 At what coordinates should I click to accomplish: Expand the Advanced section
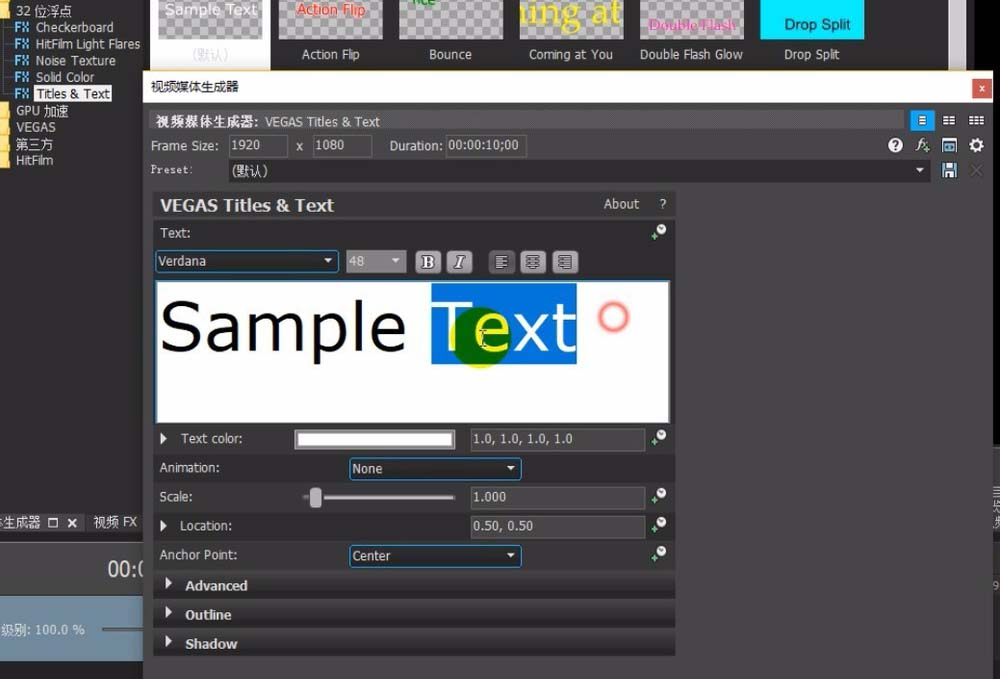(168, 584)
